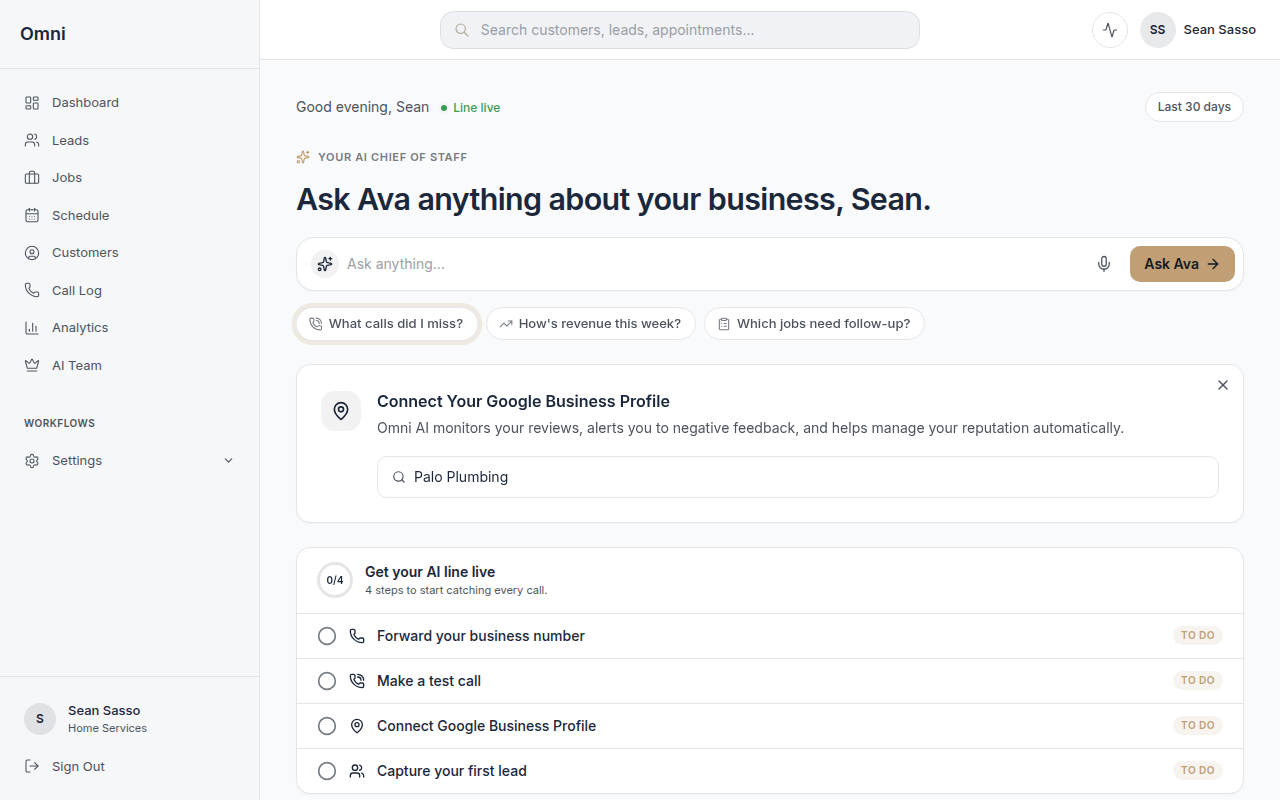Click the Omni logo text
Screen dimensions: 1280x800
pos(43,34)
